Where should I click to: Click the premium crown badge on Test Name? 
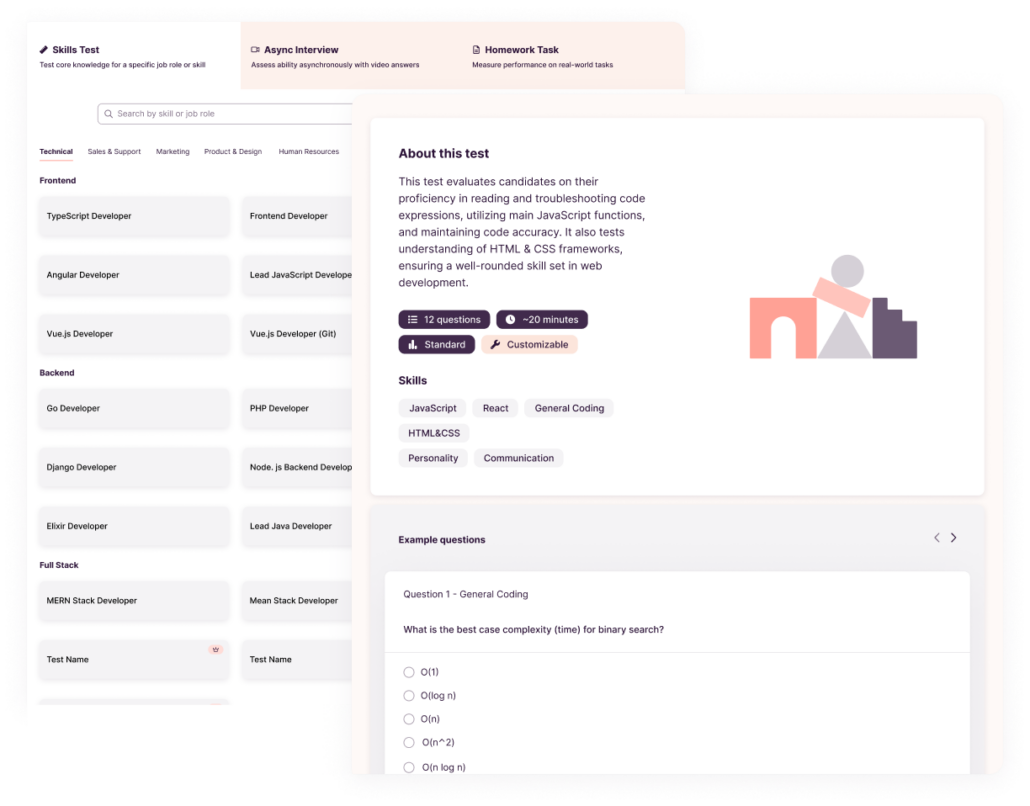coord(215,650)
